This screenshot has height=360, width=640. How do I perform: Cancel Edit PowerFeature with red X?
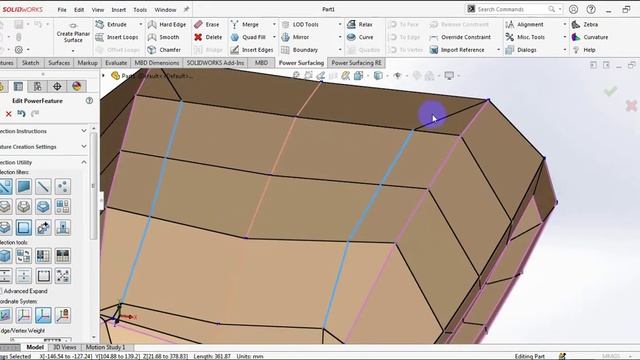pos(8,114)
